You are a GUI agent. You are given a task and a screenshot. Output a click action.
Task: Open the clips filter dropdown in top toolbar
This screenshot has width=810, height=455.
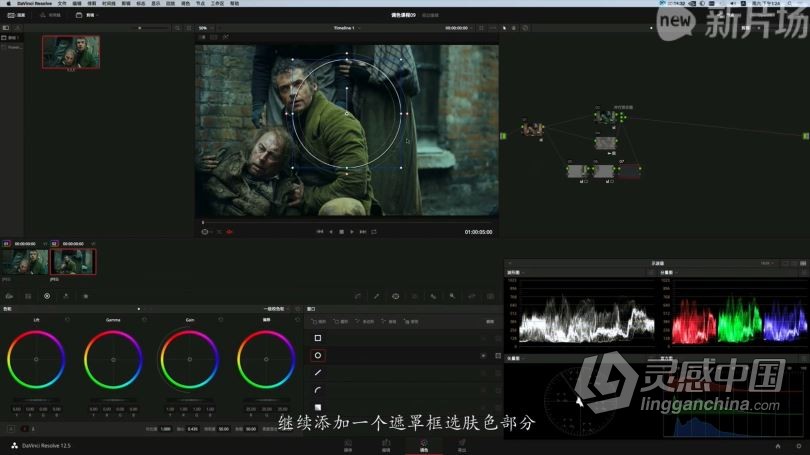tap(88, 15)
